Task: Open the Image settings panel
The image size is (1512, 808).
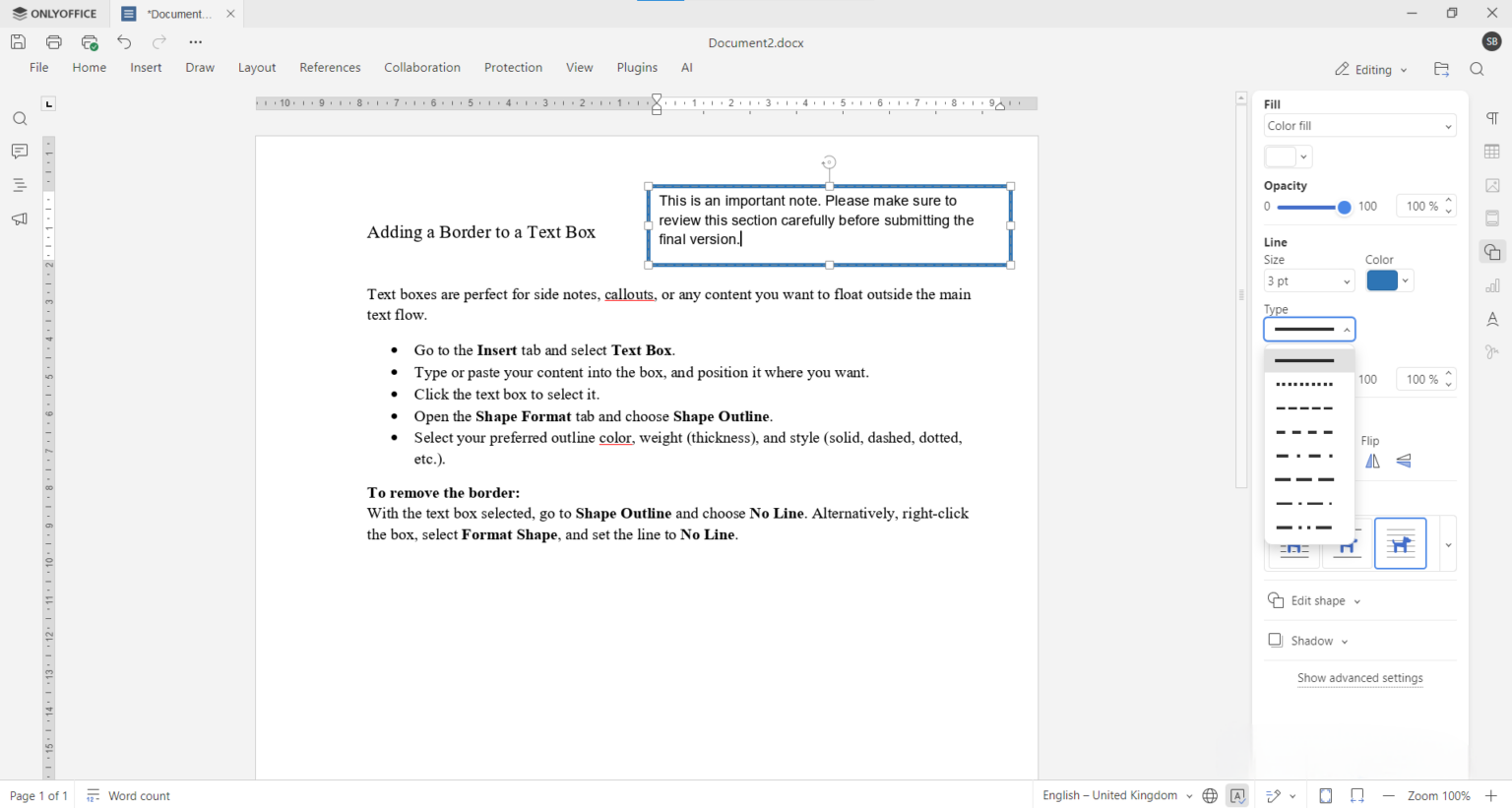Action: point(1492,185)
